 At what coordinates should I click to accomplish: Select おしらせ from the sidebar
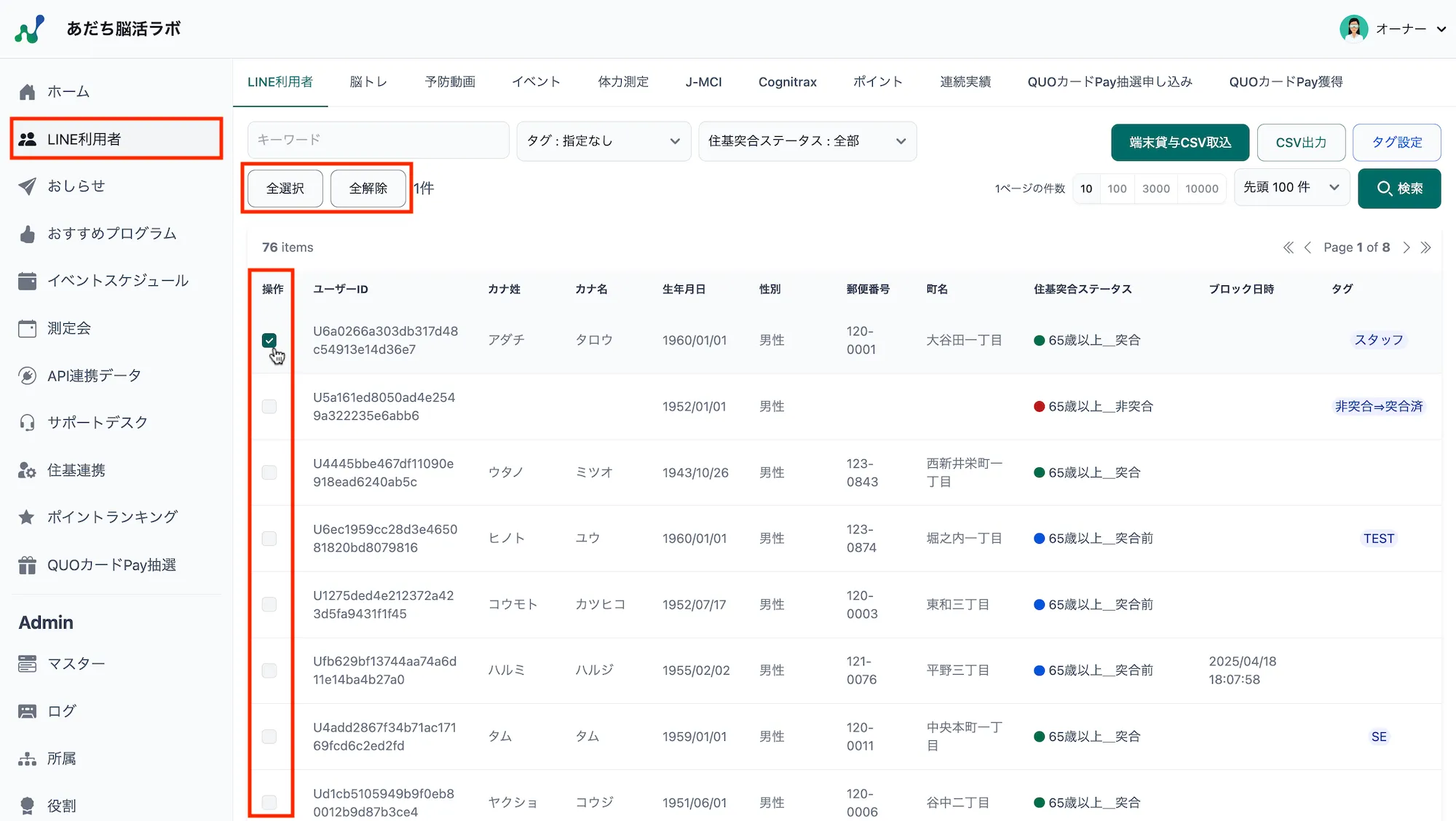click(x=78, y=186)
